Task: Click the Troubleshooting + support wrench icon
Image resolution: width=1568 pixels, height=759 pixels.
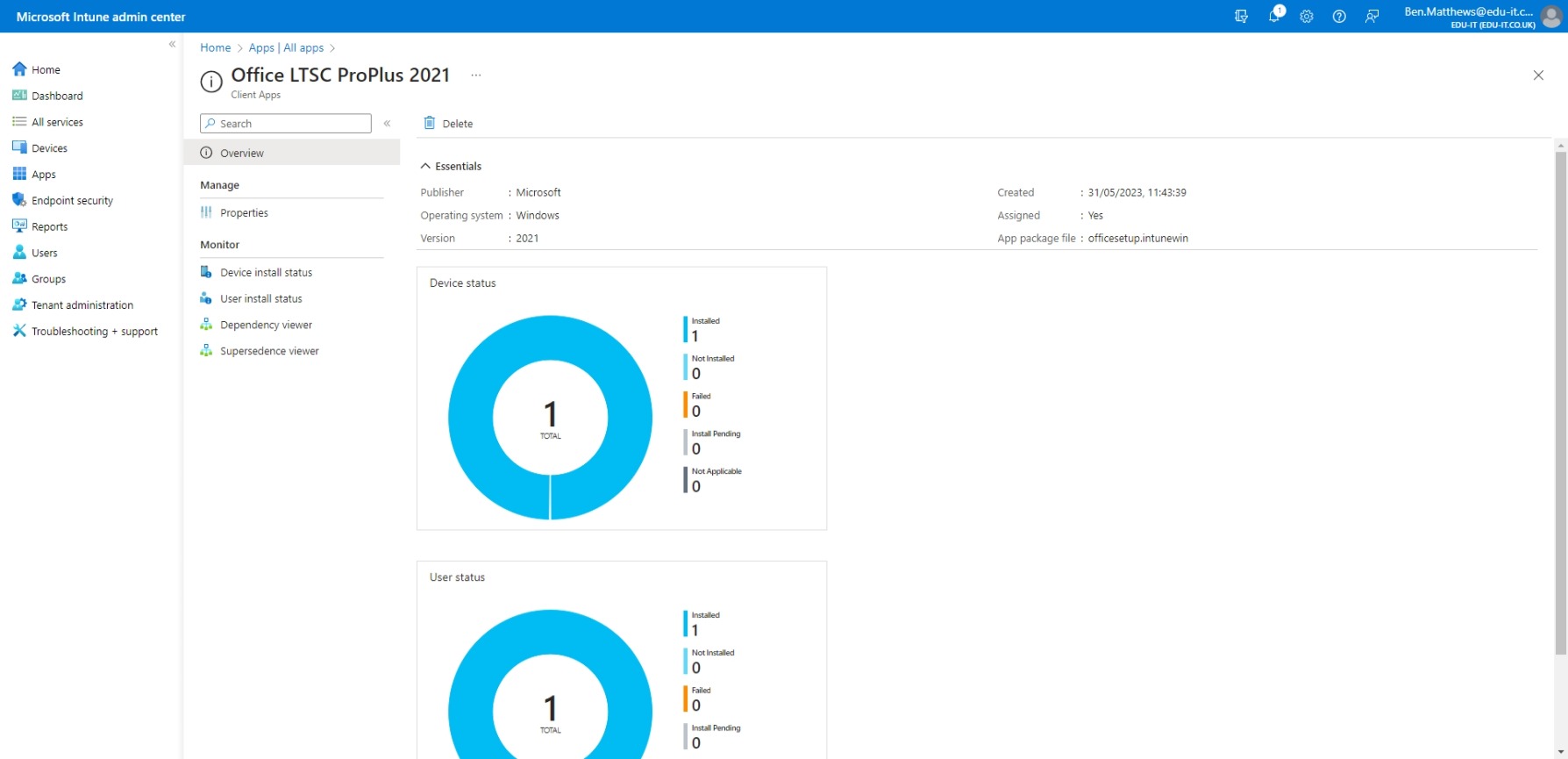Action: [x=19, y=331]
